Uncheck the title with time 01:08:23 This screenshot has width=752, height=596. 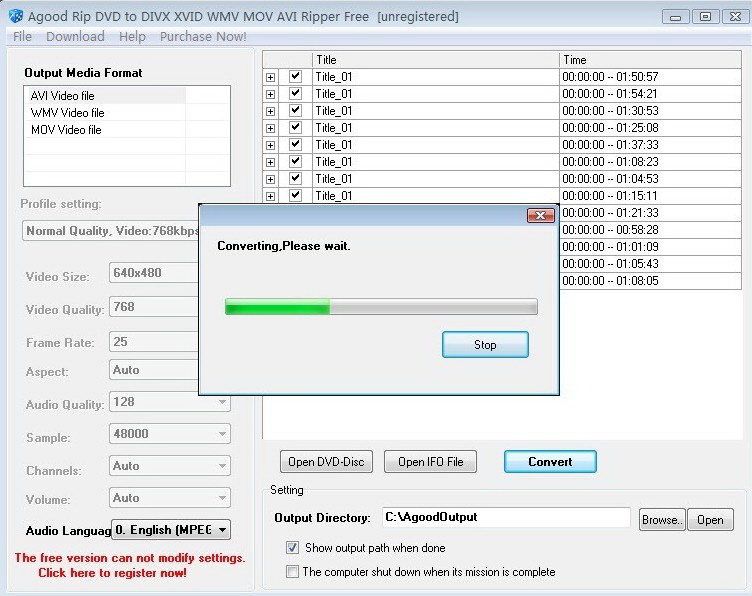[x=295, y=161]
